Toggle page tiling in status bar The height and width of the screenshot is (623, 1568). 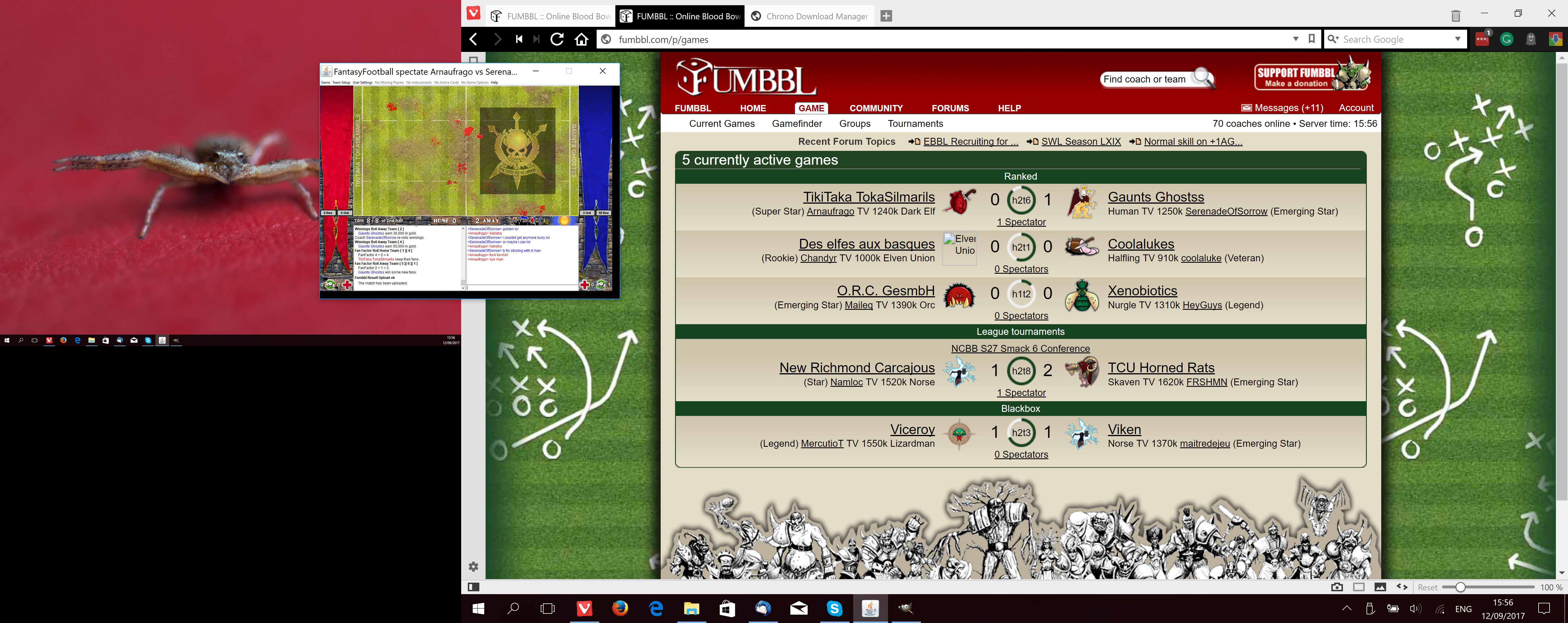pyautogui.click(x=1359, y=587)
